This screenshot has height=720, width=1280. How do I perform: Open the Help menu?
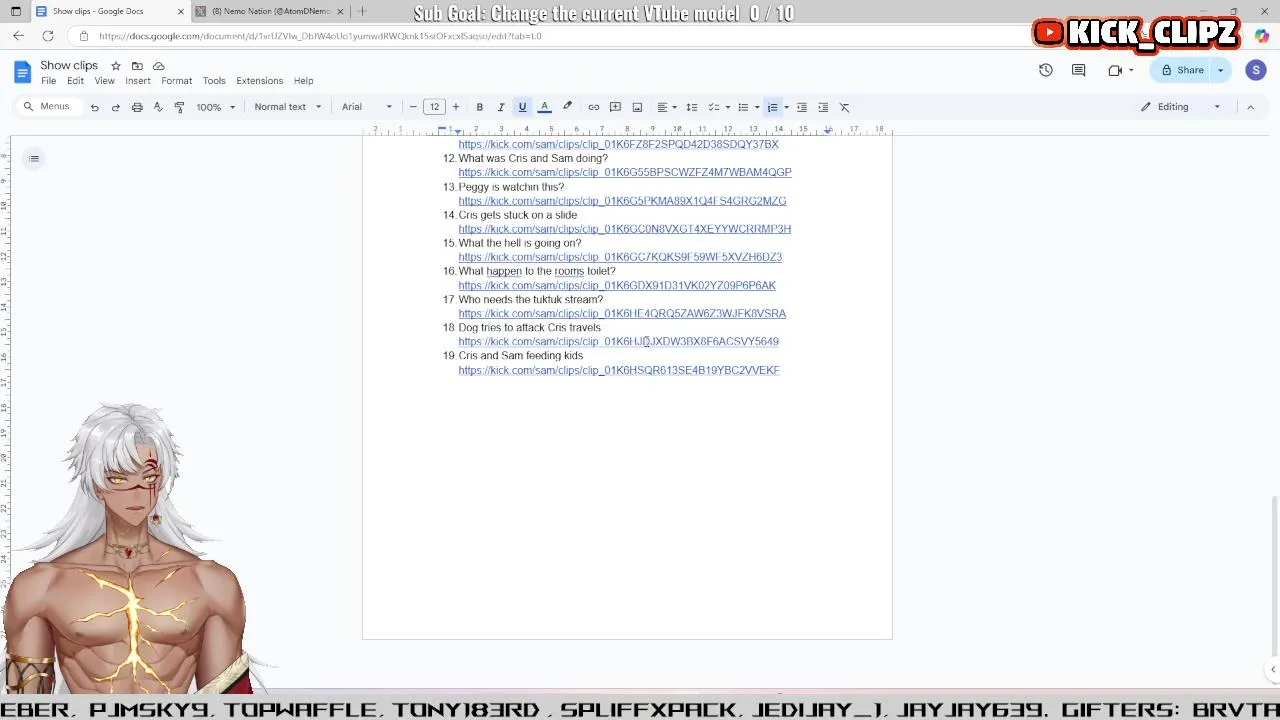click(x=303, y=81)
